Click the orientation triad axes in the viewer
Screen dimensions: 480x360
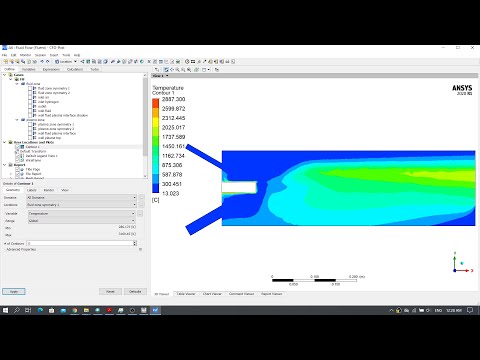coord(463,263)
